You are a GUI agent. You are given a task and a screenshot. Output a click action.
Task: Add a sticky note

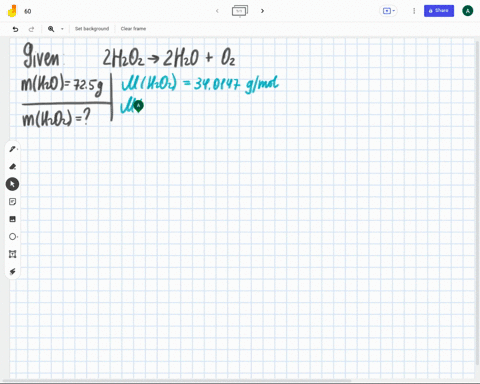13,202
